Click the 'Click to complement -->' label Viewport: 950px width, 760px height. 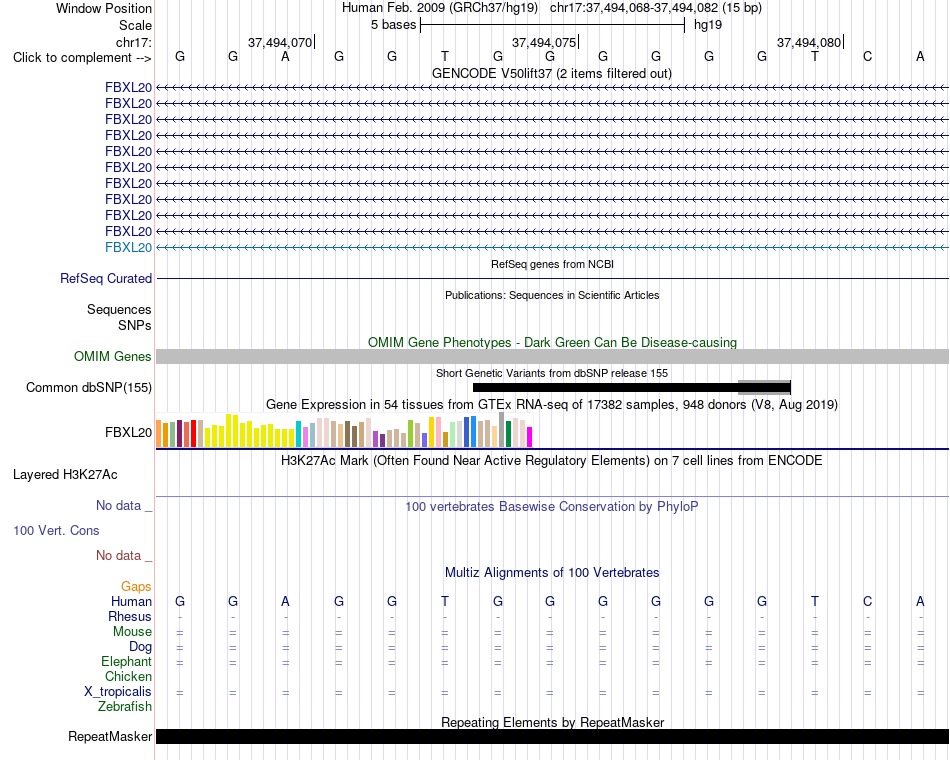coord(82,58)
